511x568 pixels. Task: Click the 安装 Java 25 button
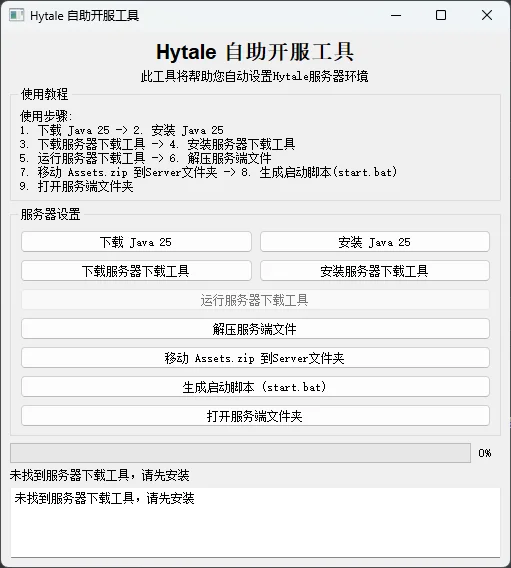(375, 242)
